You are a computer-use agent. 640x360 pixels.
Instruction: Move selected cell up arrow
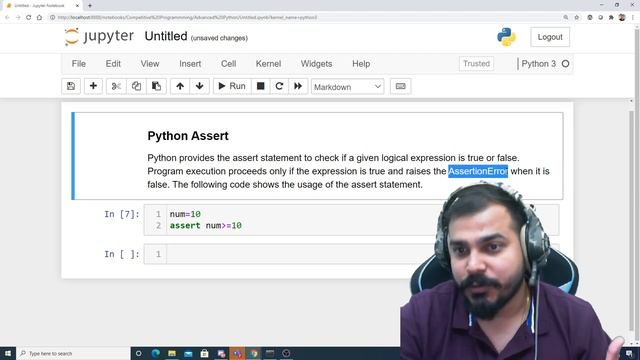click(180, 86)
